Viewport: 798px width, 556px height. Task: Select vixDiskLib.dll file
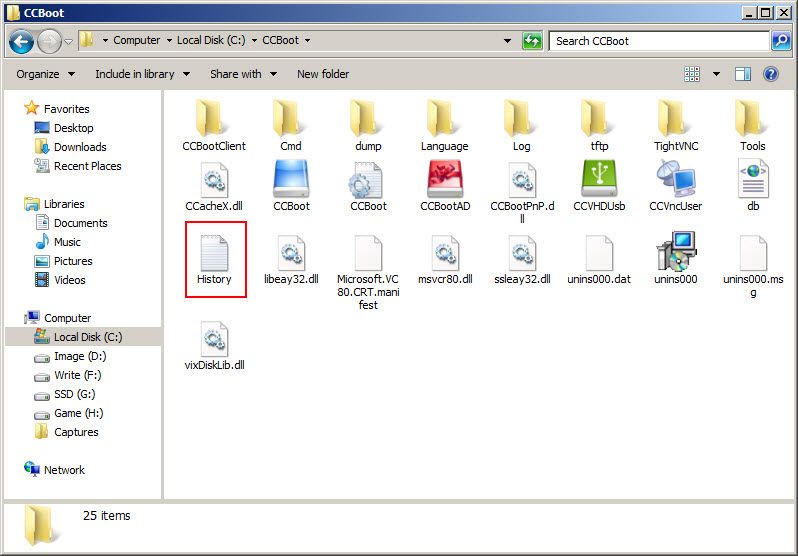[x=214, y=346]
